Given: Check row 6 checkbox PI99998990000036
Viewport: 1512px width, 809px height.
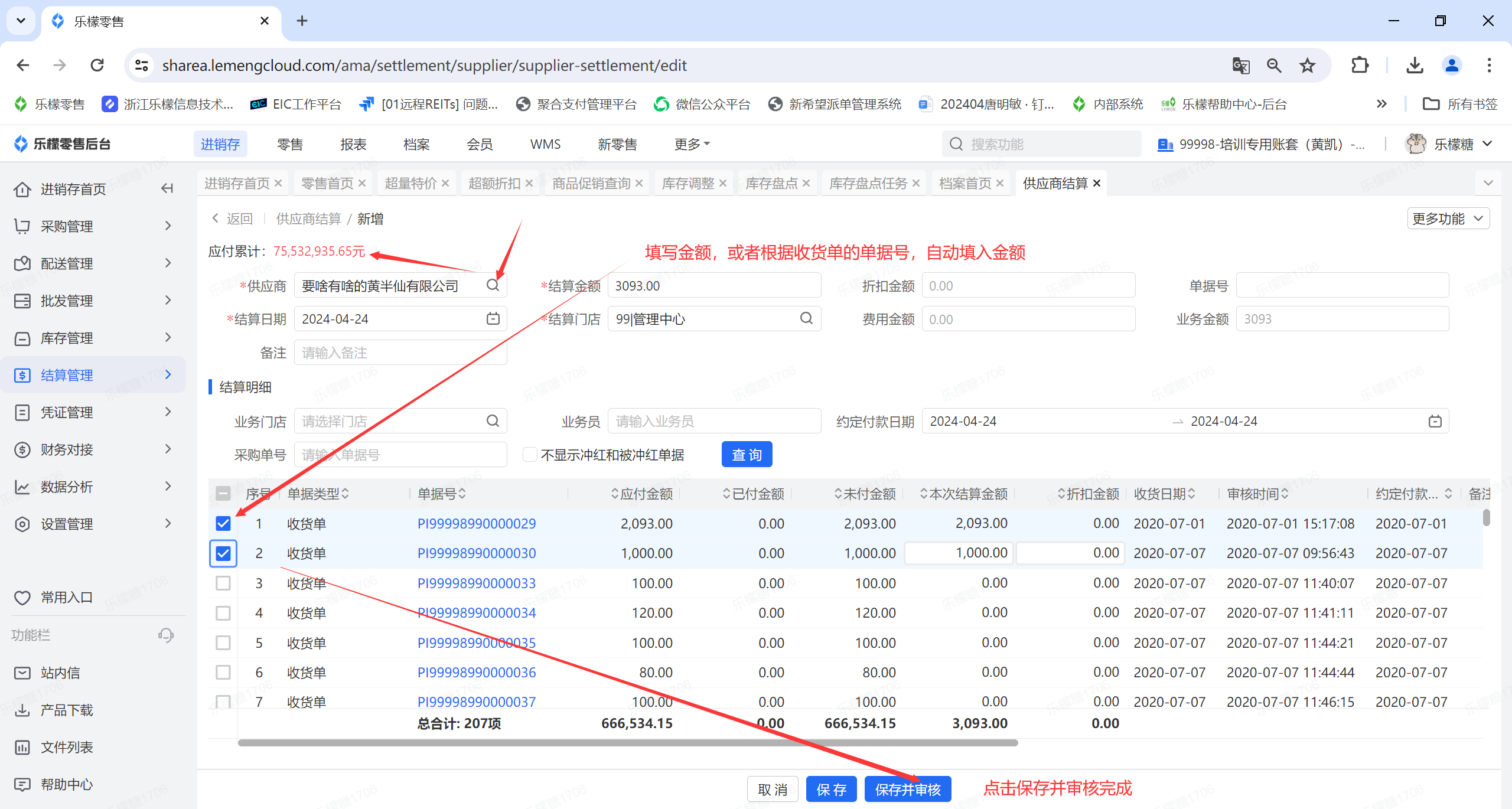Looking at the screenshot, I should 223,672.
